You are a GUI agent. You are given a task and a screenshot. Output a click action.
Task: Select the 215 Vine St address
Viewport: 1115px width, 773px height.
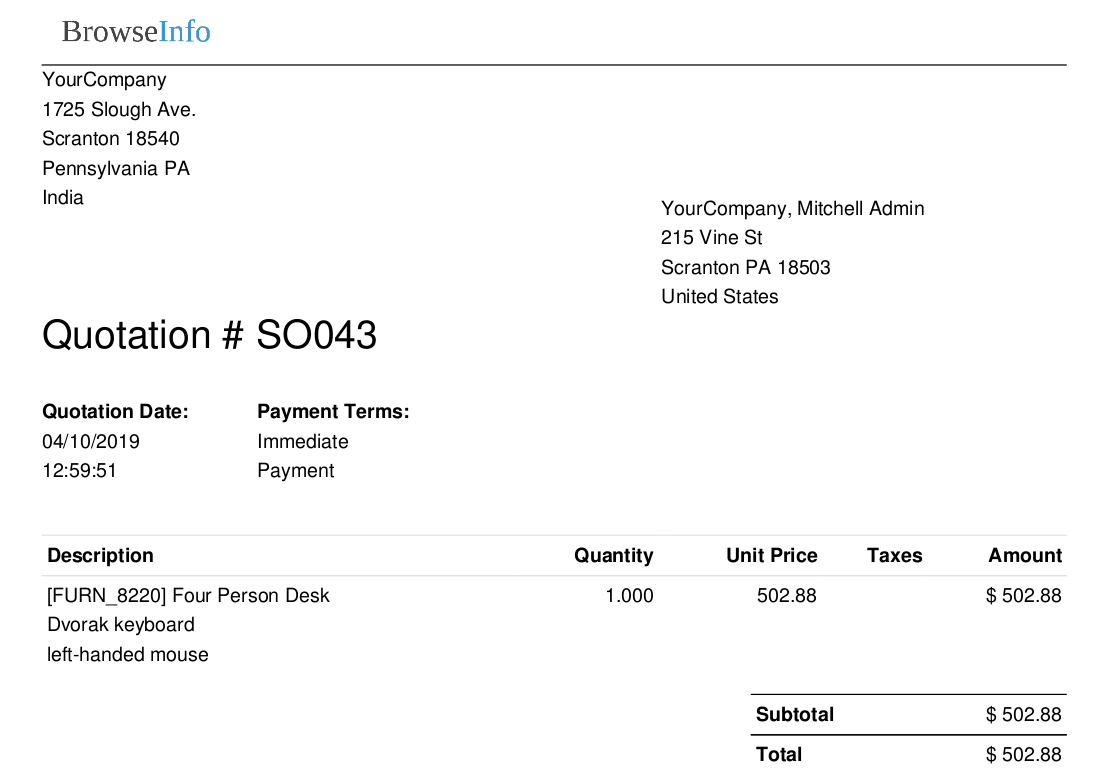(711, 238)
